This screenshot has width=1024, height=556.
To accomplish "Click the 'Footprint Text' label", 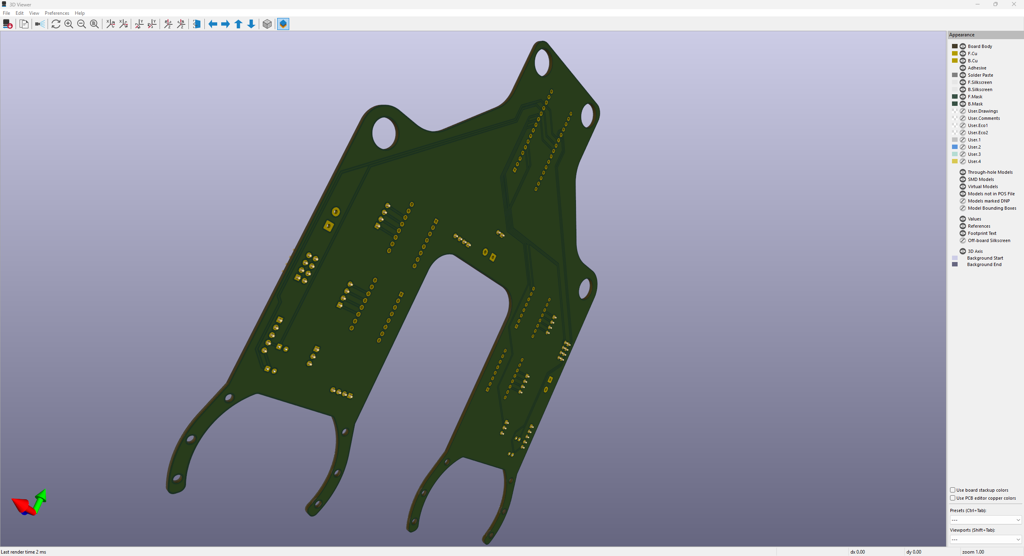I will click(x=982, y=233).
